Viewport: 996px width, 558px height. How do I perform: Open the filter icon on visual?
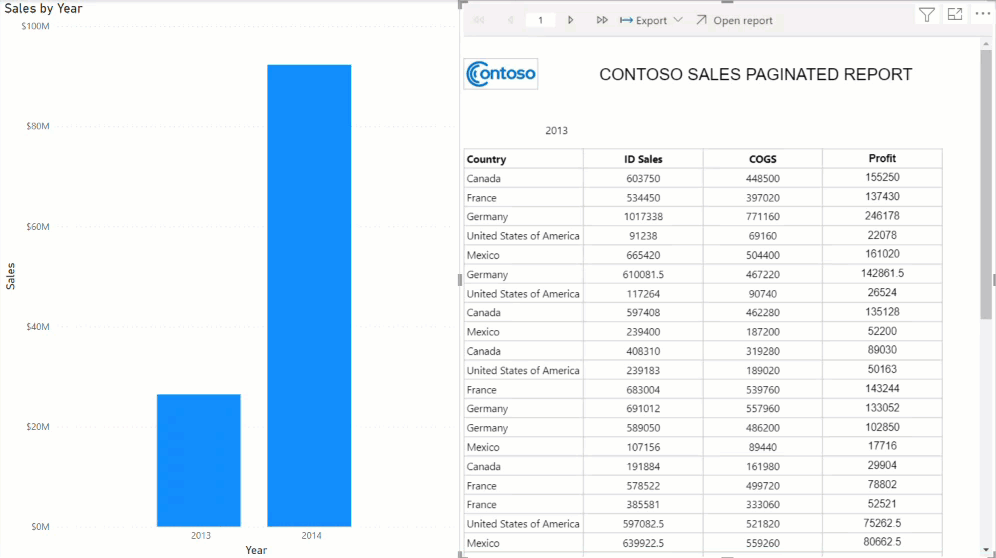pos(927,15)
